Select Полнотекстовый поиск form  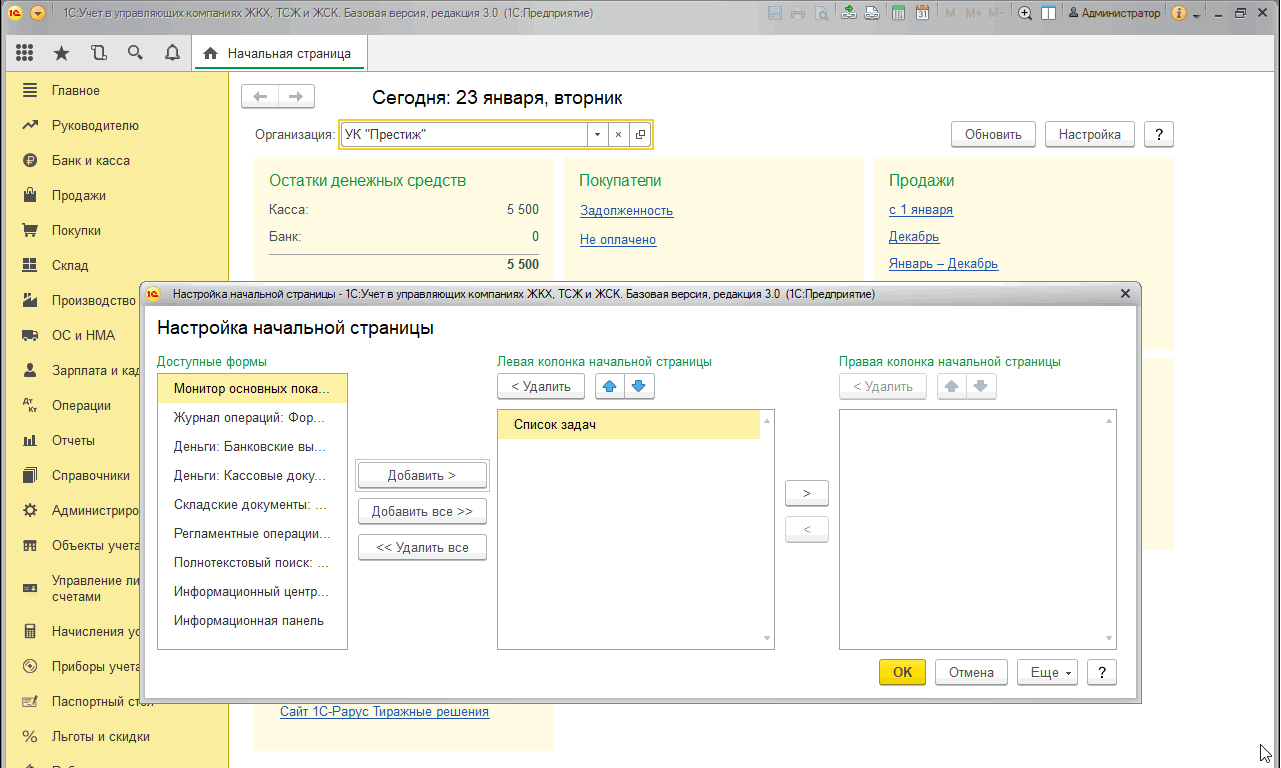252,563
